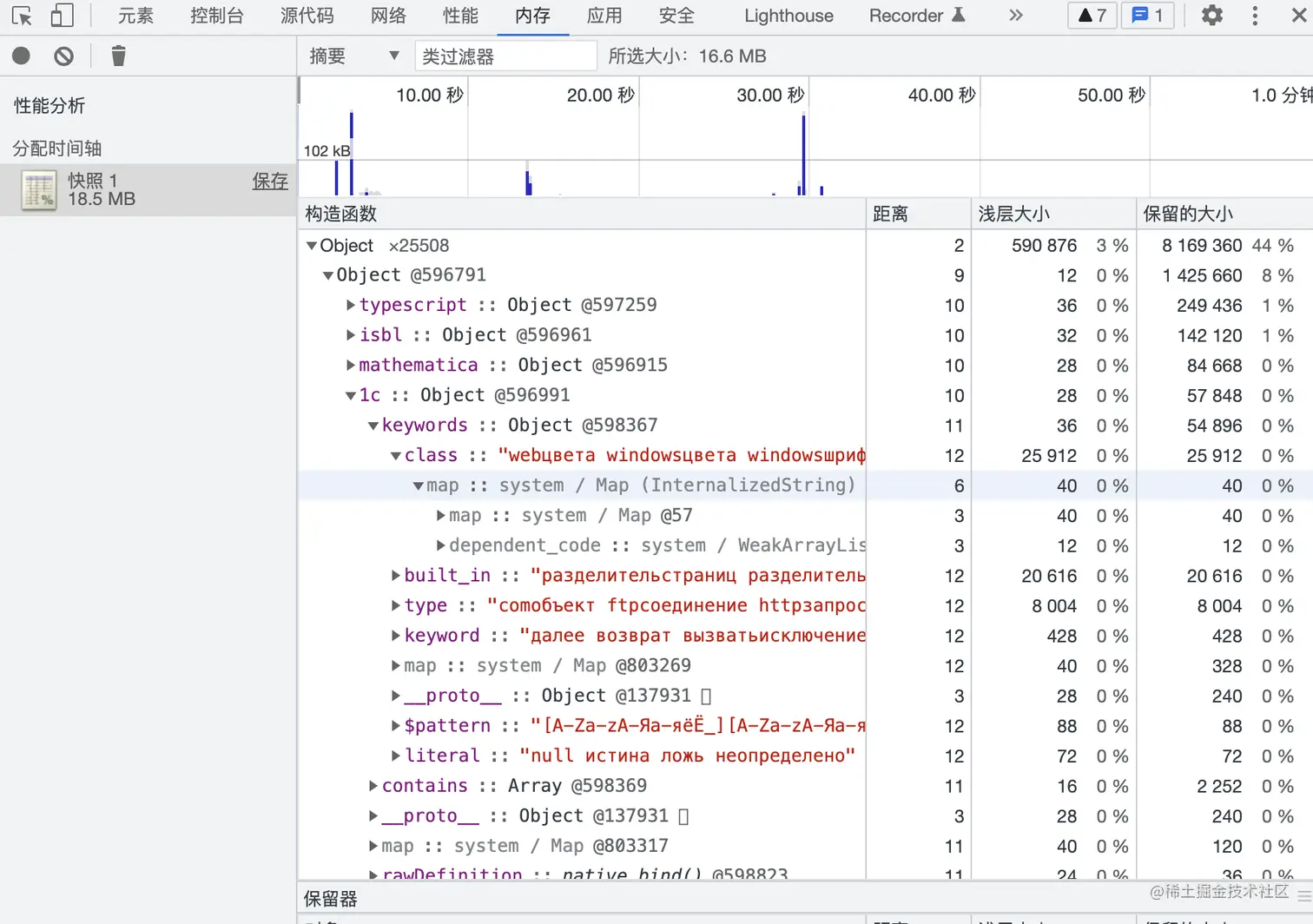This screenshot has width=1313, height=924.
Task: Collapse the Object ×25508 group
Action: click(312, 246)
